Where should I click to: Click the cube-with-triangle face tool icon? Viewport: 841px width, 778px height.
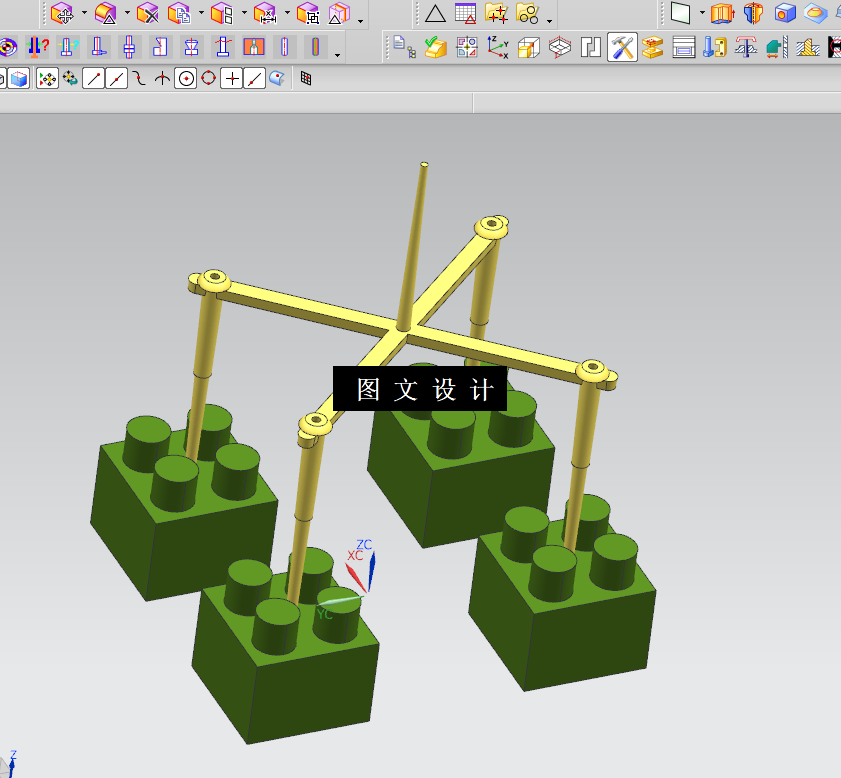[106, 13]
